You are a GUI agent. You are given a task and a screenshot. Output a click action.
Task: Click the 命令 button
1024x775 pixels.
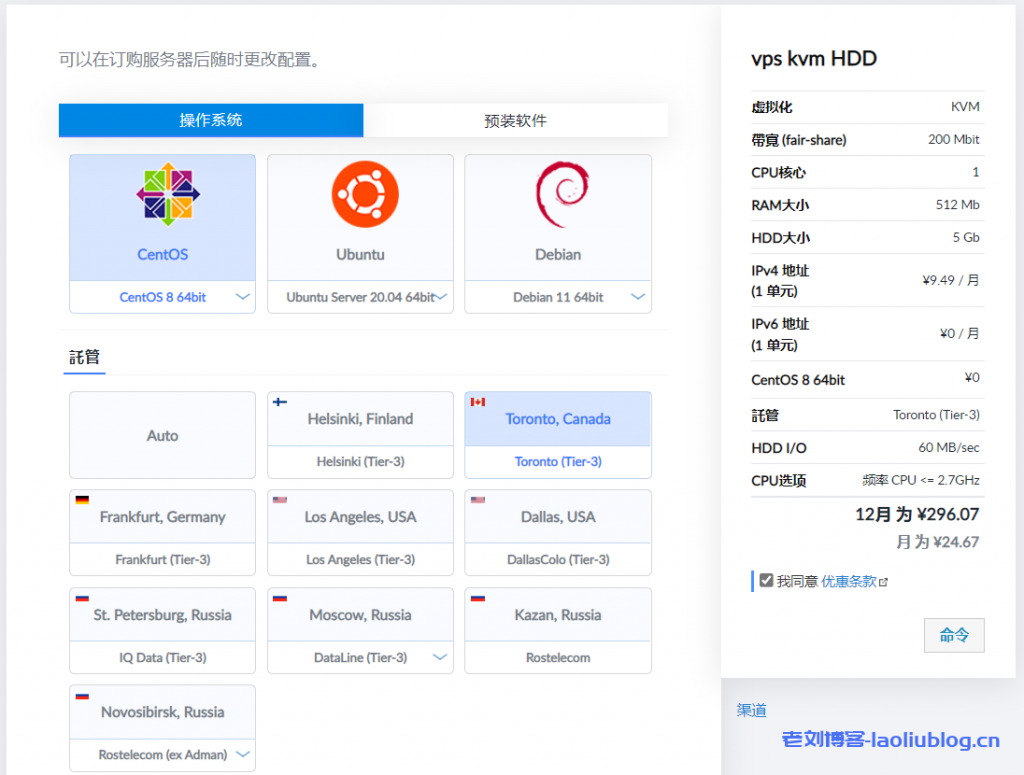coord(953,634)
